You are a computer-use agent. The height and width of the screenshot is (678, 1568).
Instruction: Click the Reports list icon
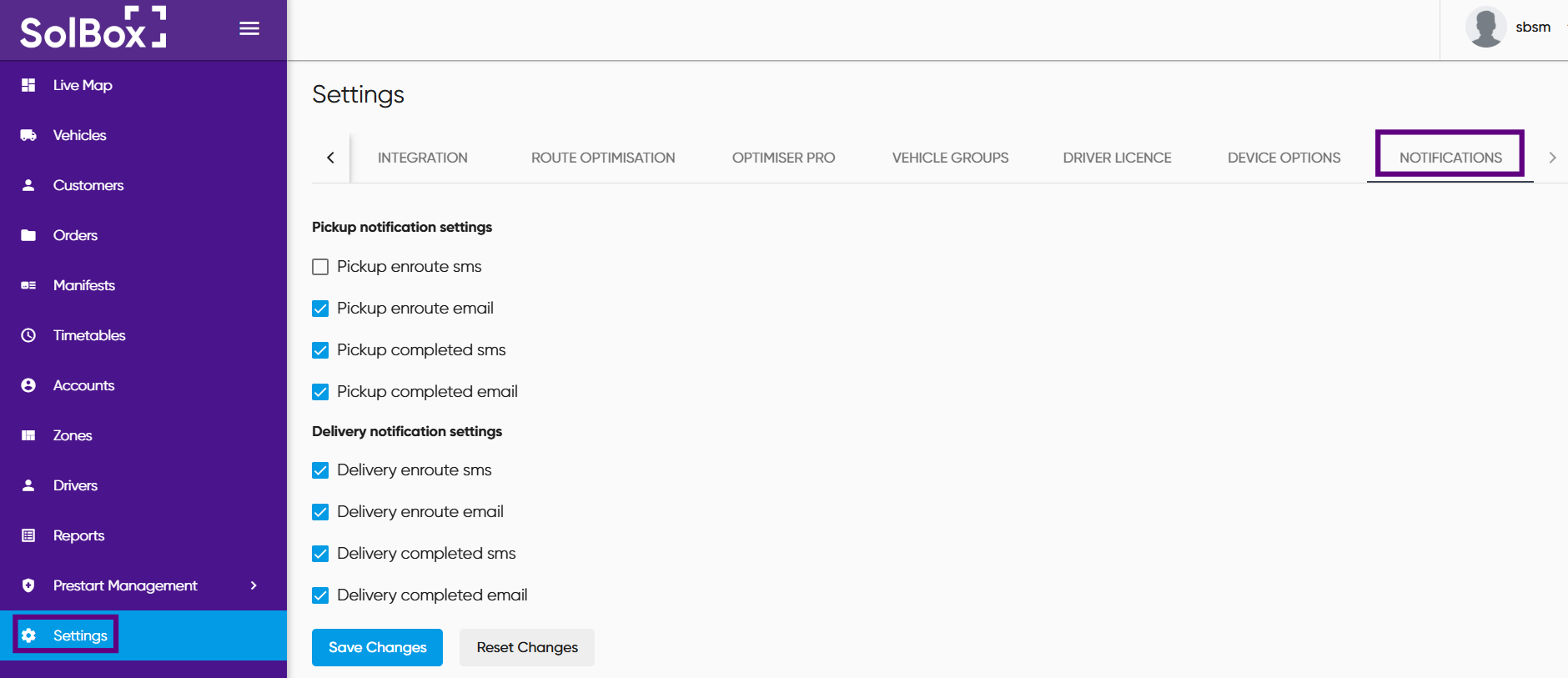[28, 535]
